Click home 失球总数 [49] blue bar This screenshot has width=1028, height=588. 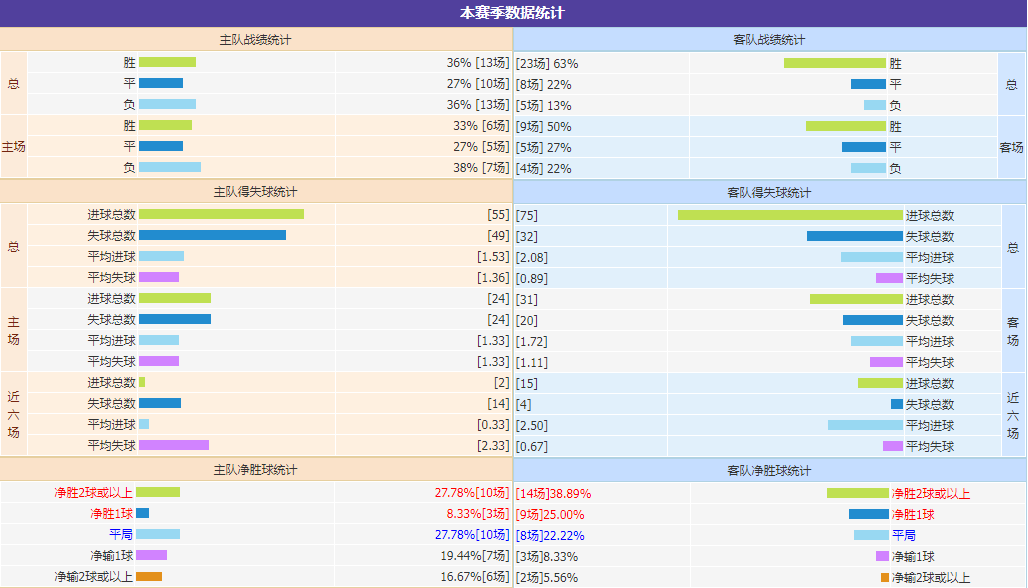coord(212,235)
